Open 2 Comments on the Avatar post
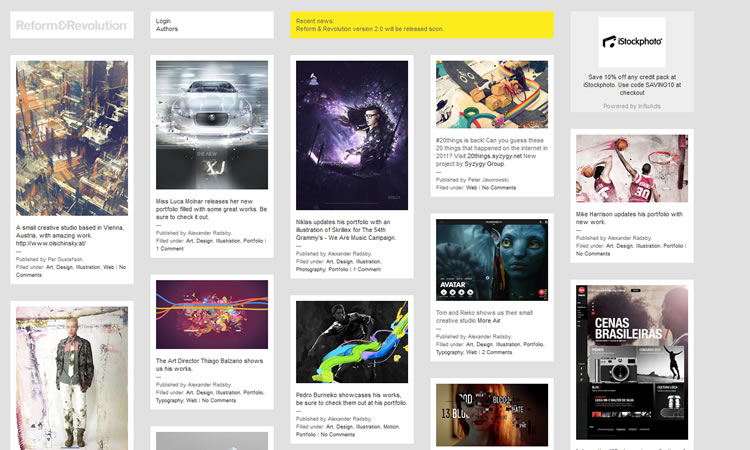The width and height of the screenshot is (750, 450). click(497, 352)
